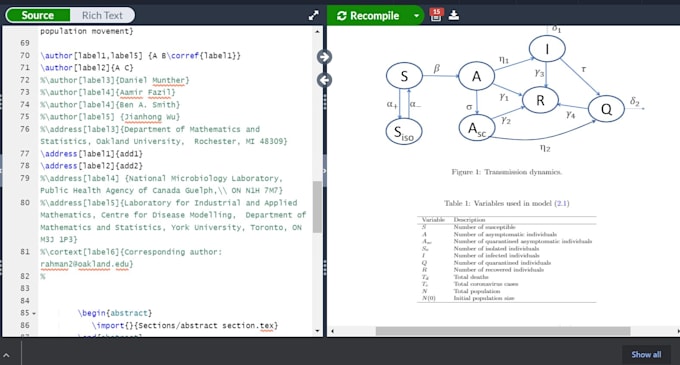Image resolution: width=680 pixels, height=365 pixels.
Task: View logs icon with 15 badge
Action: click(x=436, y=15)
